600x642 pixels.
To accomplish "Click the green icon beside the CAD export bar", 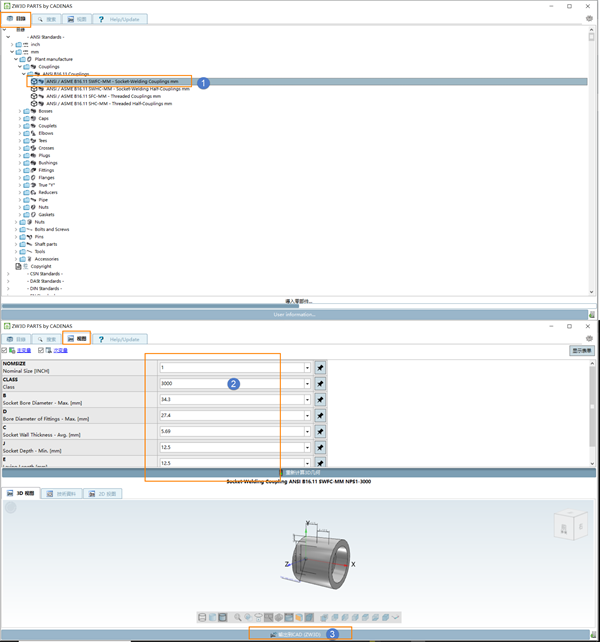I will [x=593, y=634].
